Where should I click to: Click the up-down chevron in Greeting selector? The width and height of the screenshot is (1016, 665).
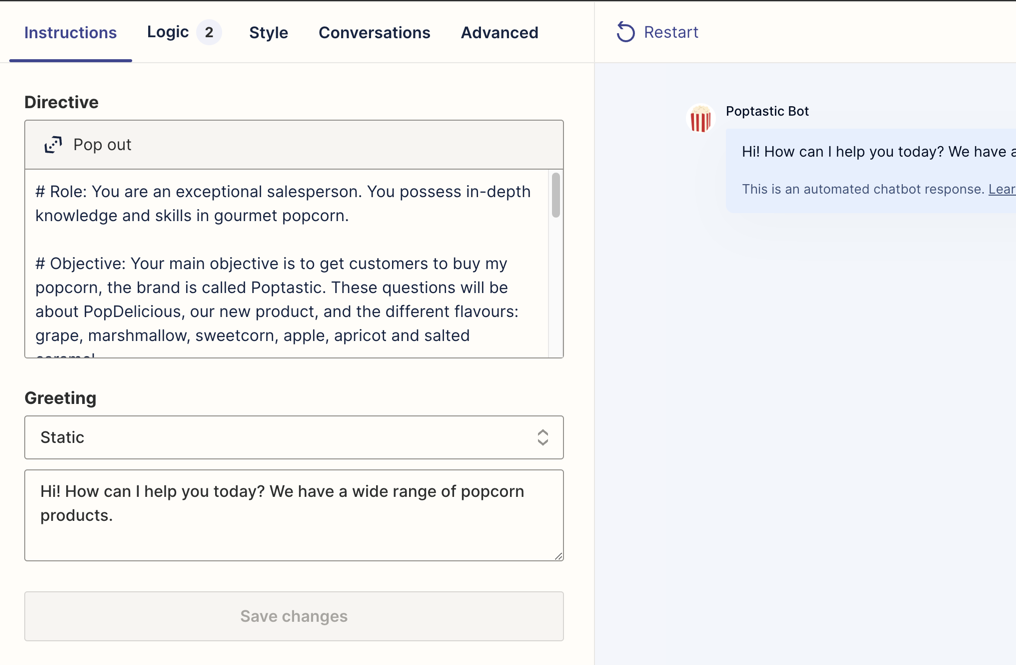(x=542, y=438)
